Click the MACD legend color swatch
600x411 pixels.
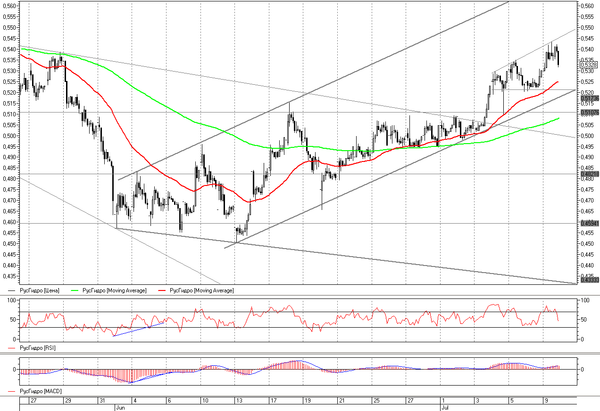coord(12,391)
